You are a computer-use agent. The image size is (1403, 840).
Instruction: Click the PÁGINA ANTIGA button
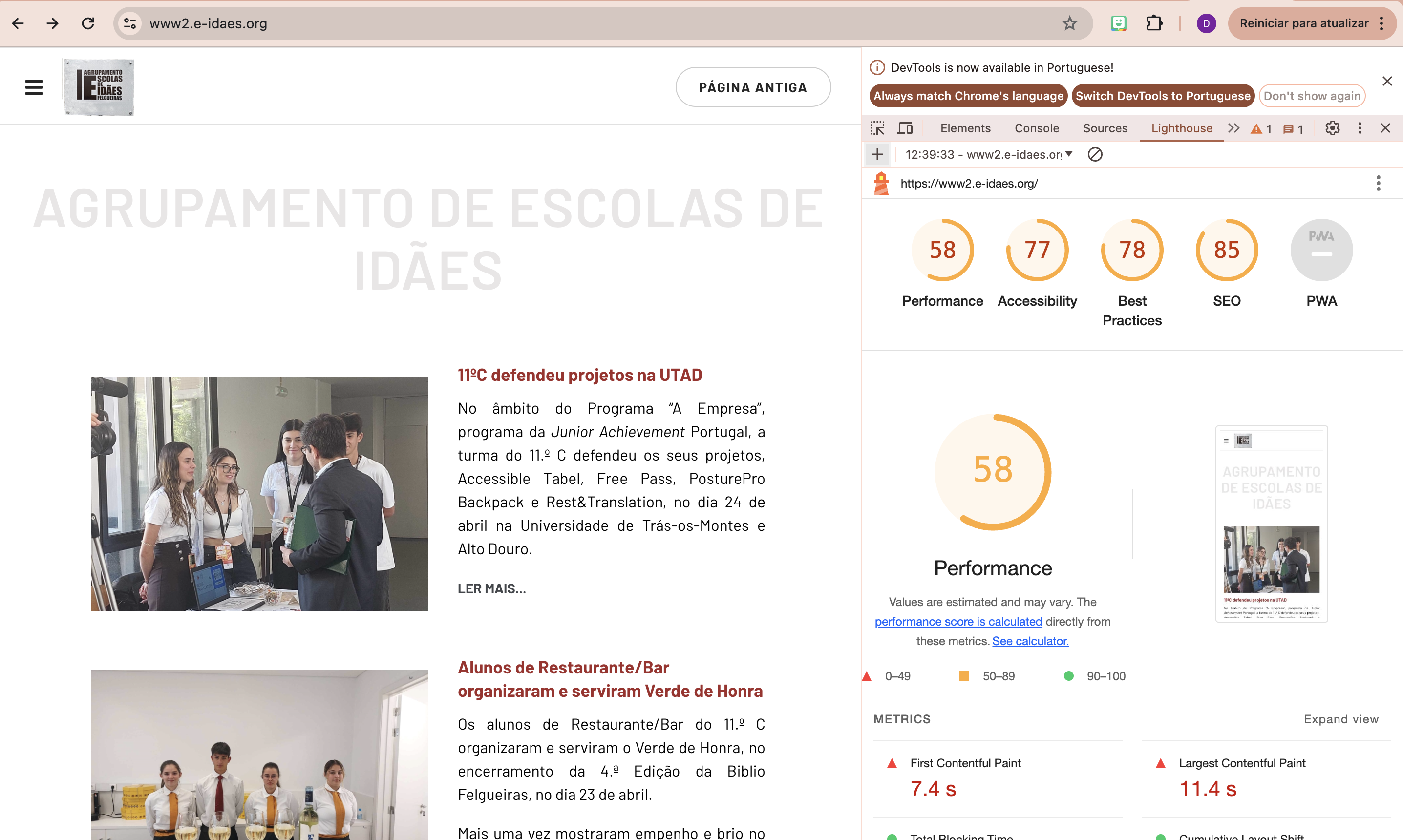752,86
